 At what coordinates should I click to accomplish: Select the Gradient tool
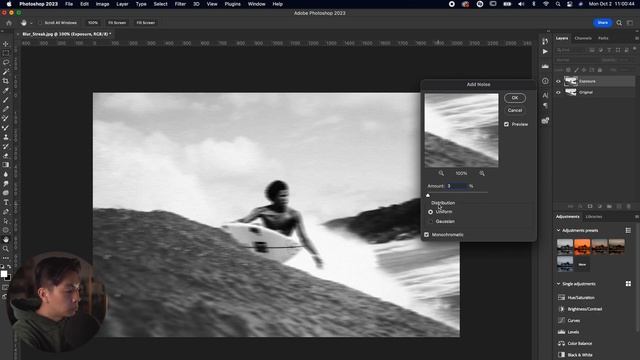pos(6,165)
